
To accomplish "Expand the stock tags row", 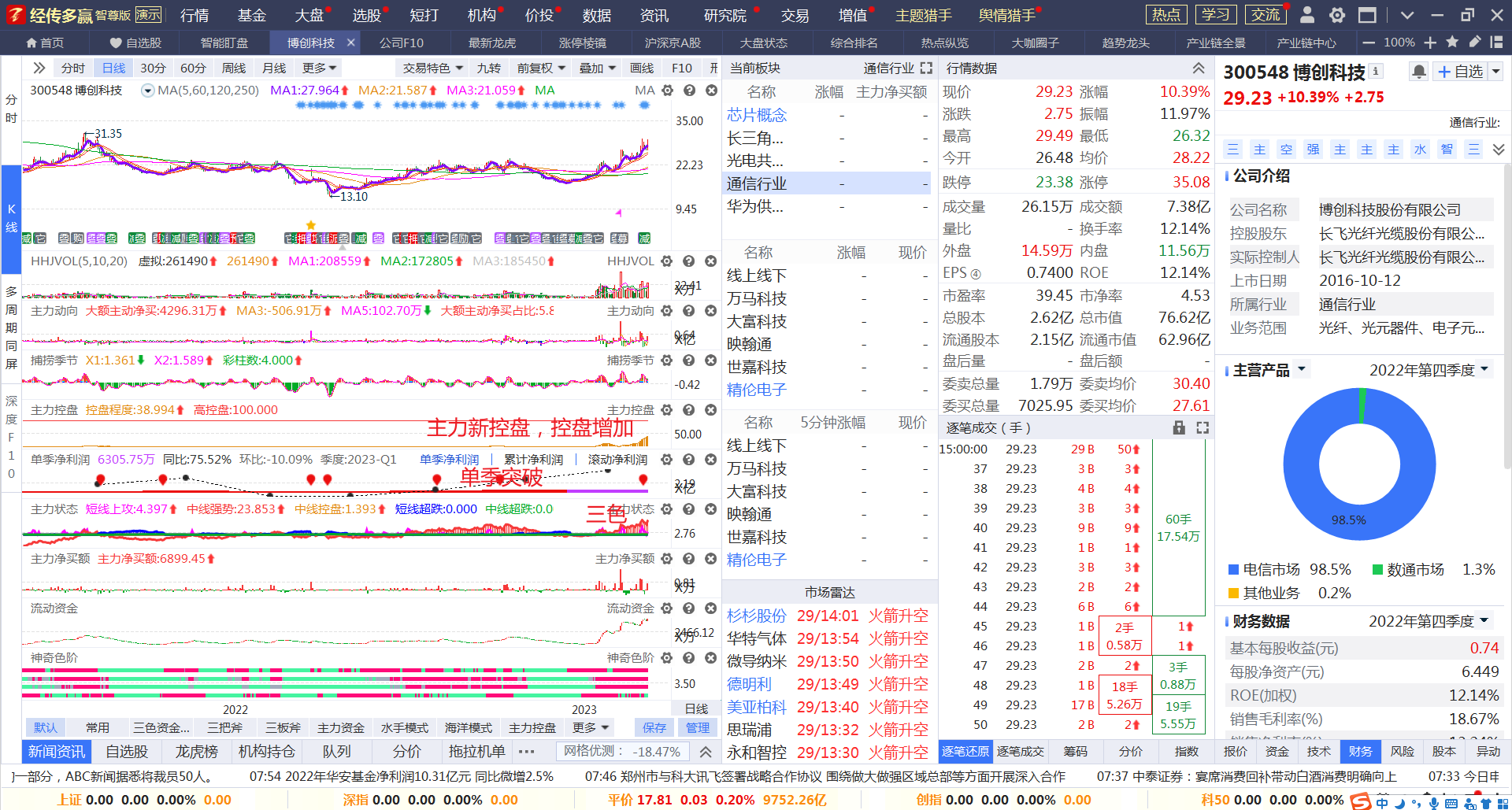I will pyautogui.click(x=1499, y=150).
